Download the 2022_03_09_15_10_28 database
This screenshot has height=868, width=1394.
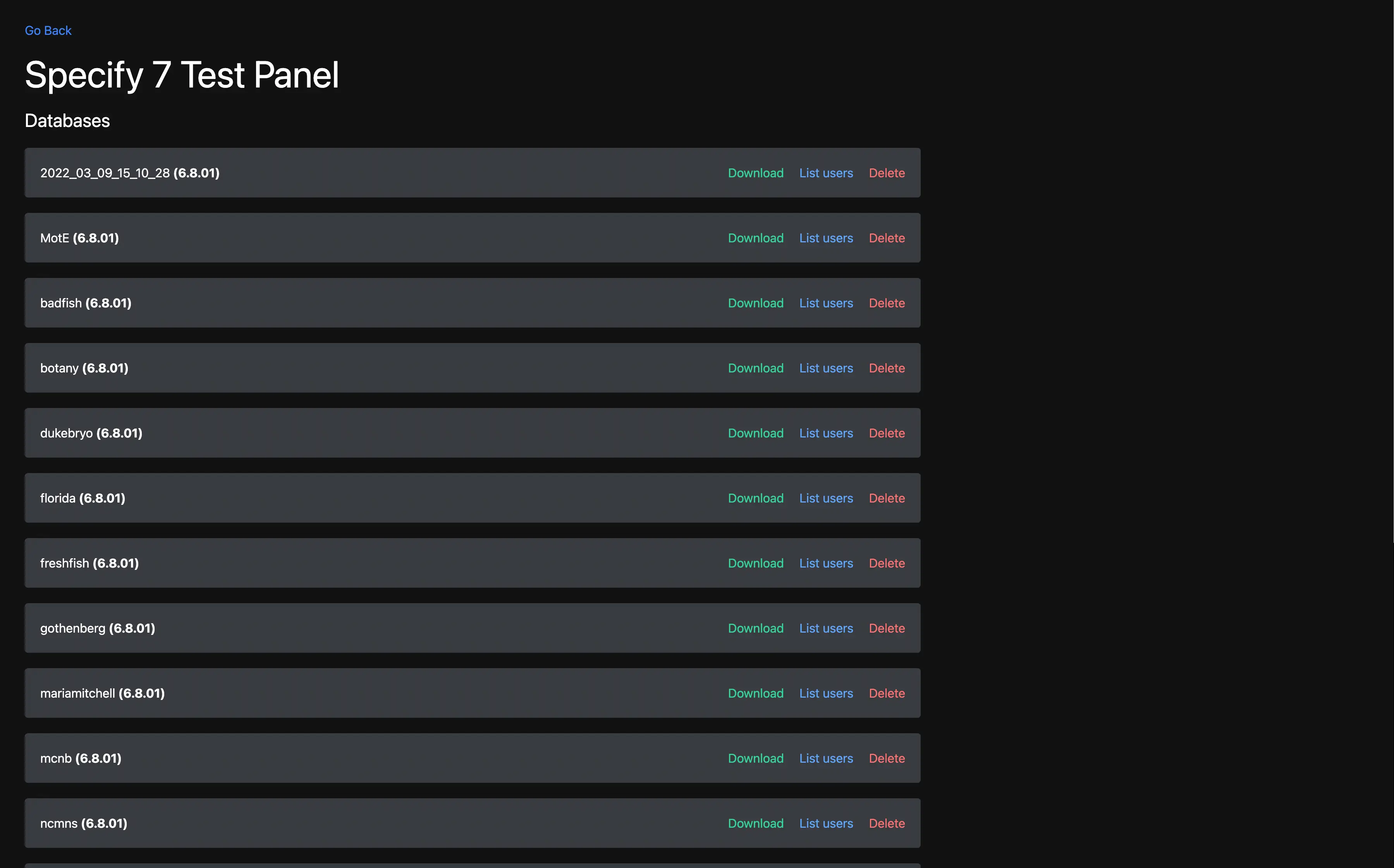(755, 173)
